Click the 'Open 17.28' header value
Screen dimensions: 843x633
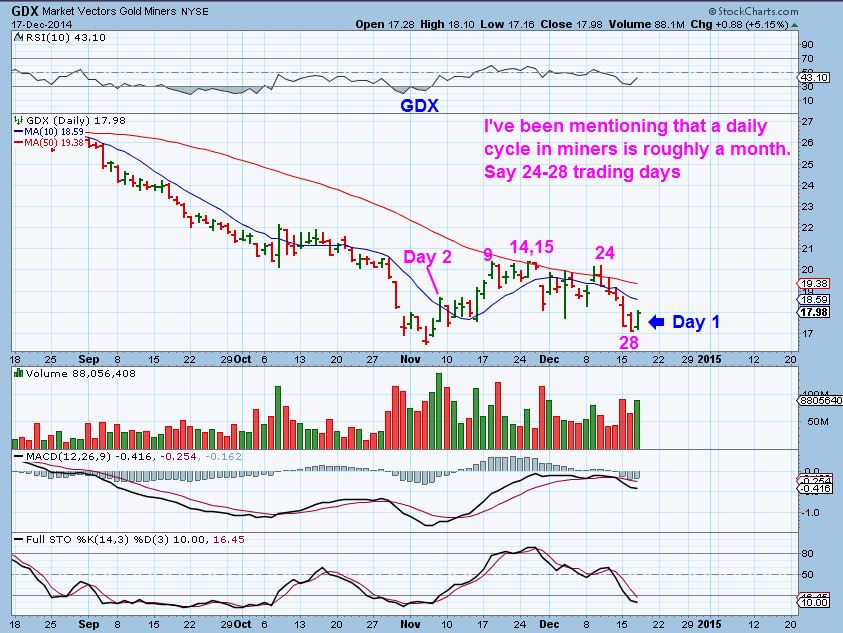click(x=384, y=24)
